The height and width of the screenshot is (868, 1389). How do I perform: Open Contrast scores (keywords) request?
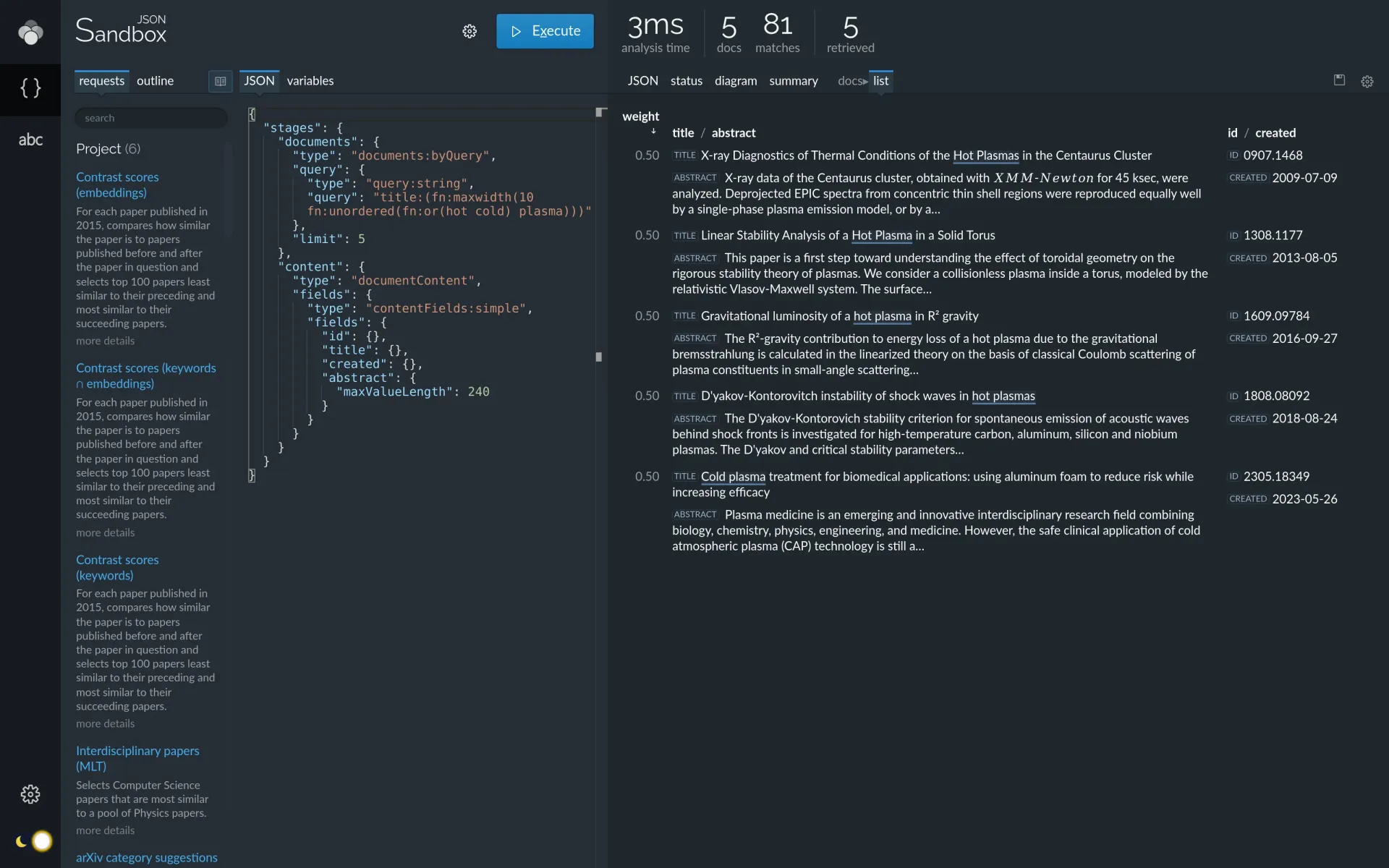click(117, 567)
